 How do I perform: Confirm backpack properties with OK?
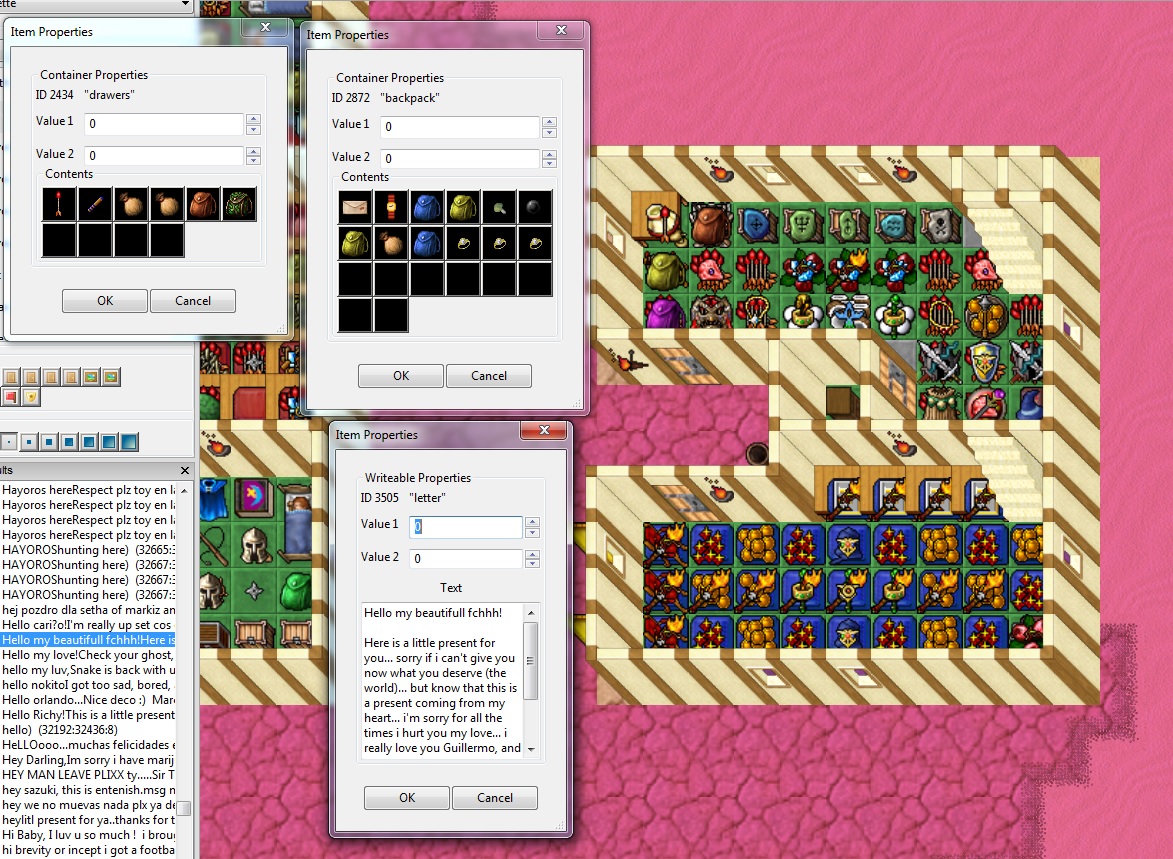[x=401, y=376]
